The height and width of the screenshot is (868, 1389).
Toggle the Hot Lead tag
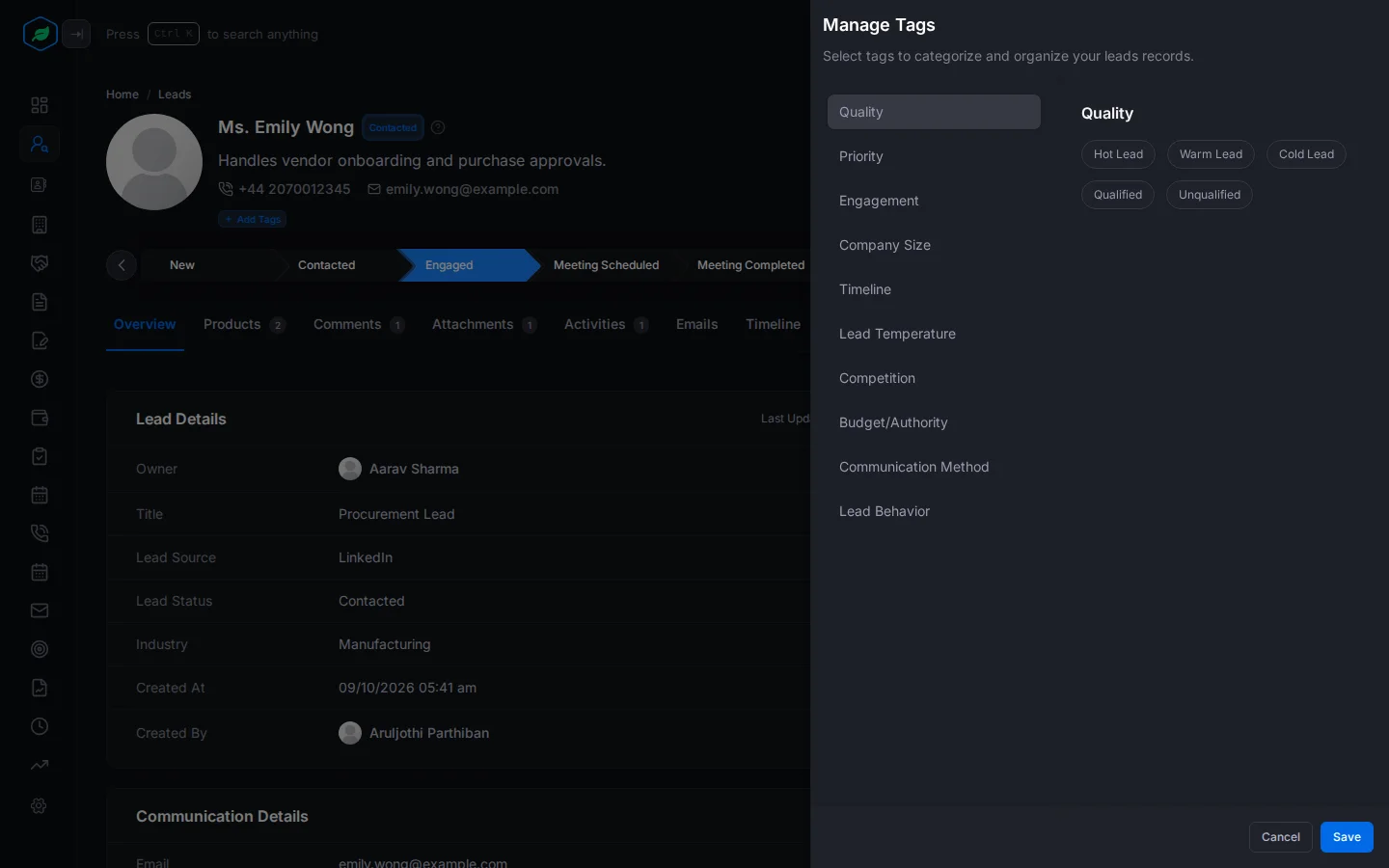click(x=1118, y=154)
